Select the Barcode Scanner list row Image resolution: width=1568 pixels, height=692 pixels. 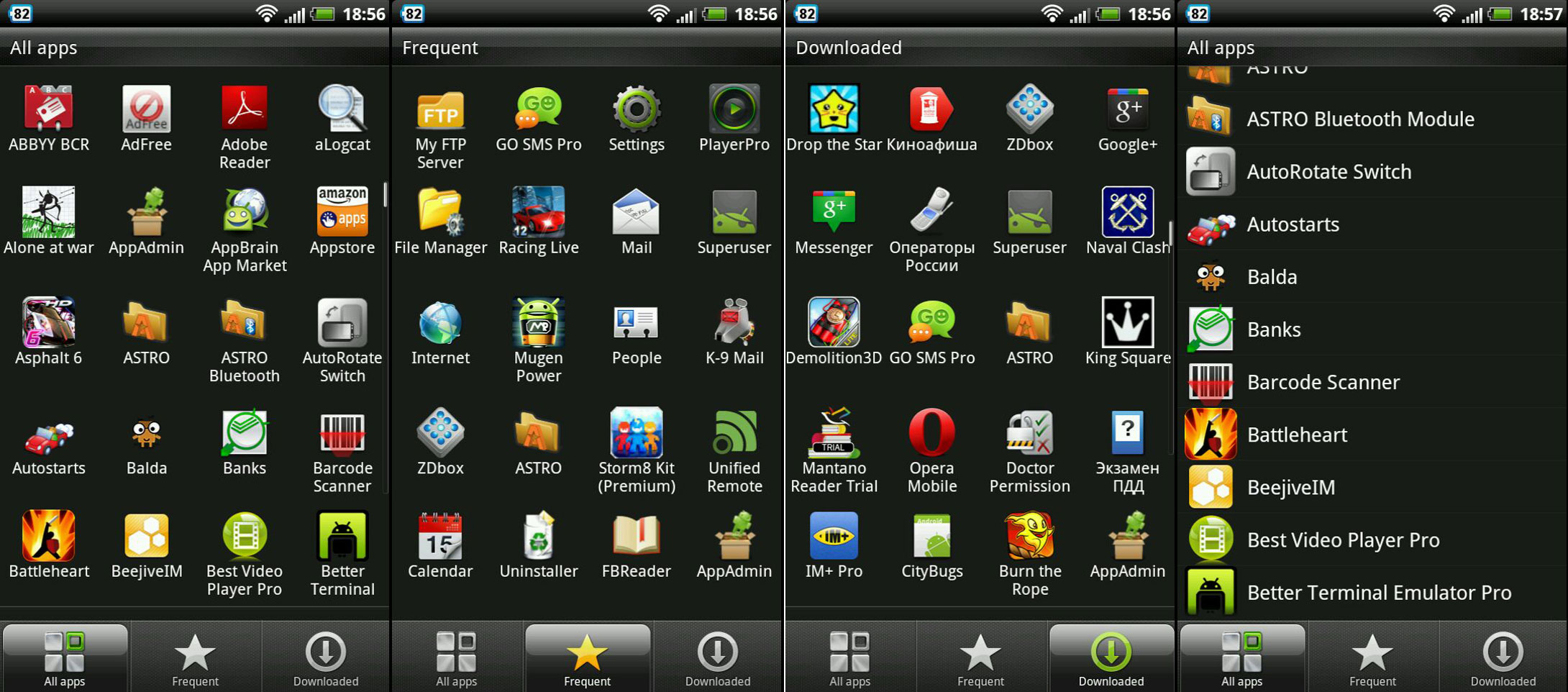click(x=1372, y=381)
